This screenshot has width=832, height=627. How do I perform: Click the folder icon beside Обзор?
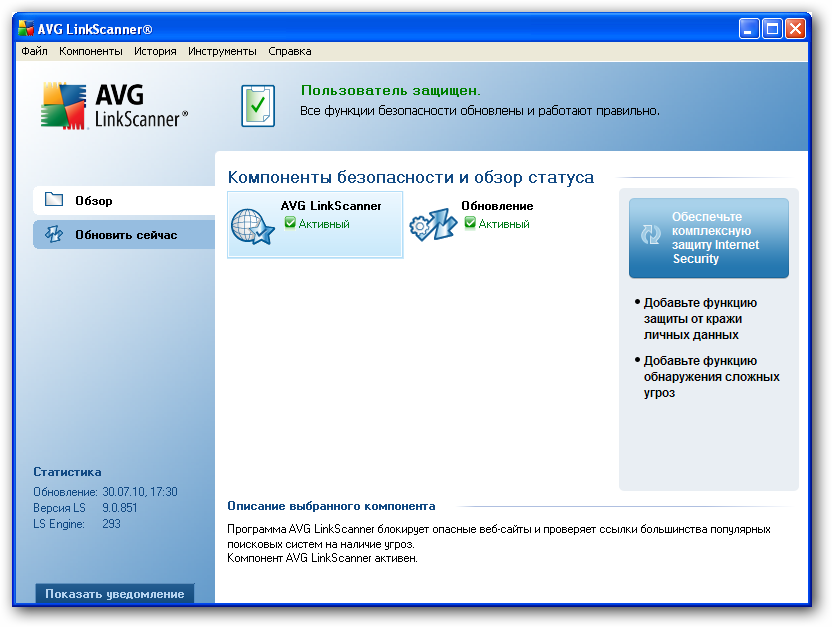54,200
